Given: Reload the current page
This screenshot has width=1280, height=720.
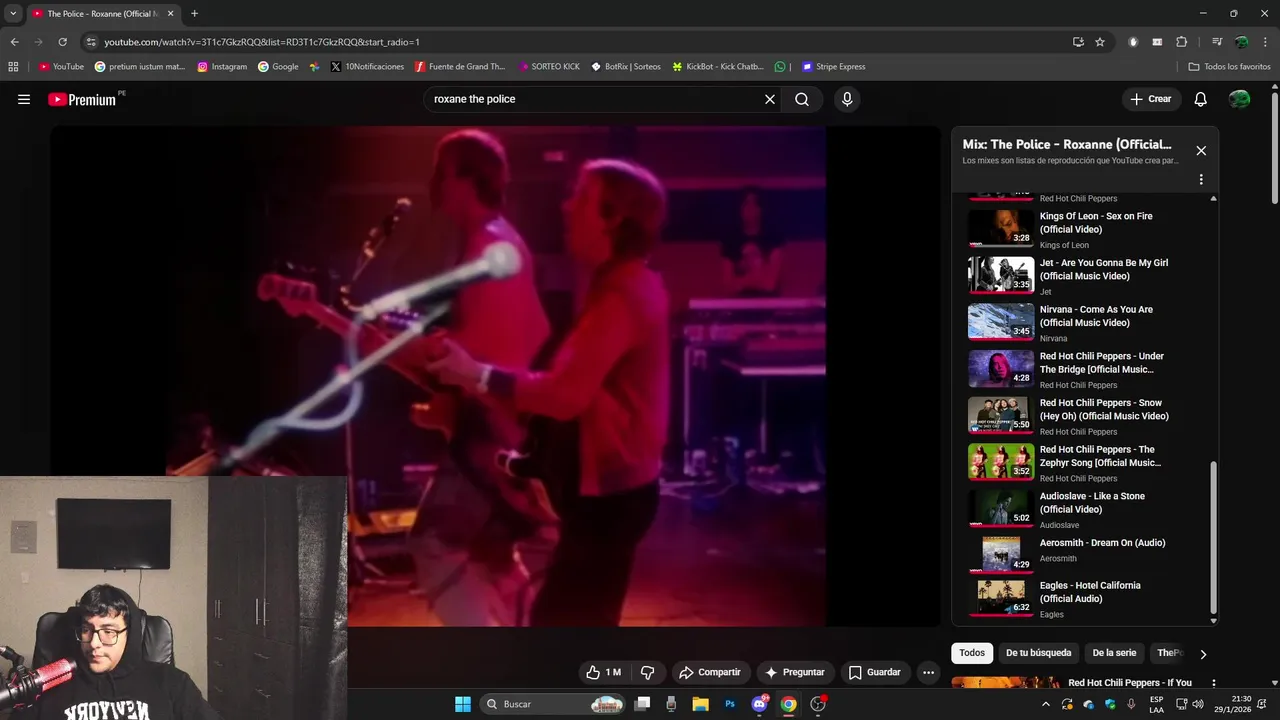Looking at the screenshot, I should point(62,42).
